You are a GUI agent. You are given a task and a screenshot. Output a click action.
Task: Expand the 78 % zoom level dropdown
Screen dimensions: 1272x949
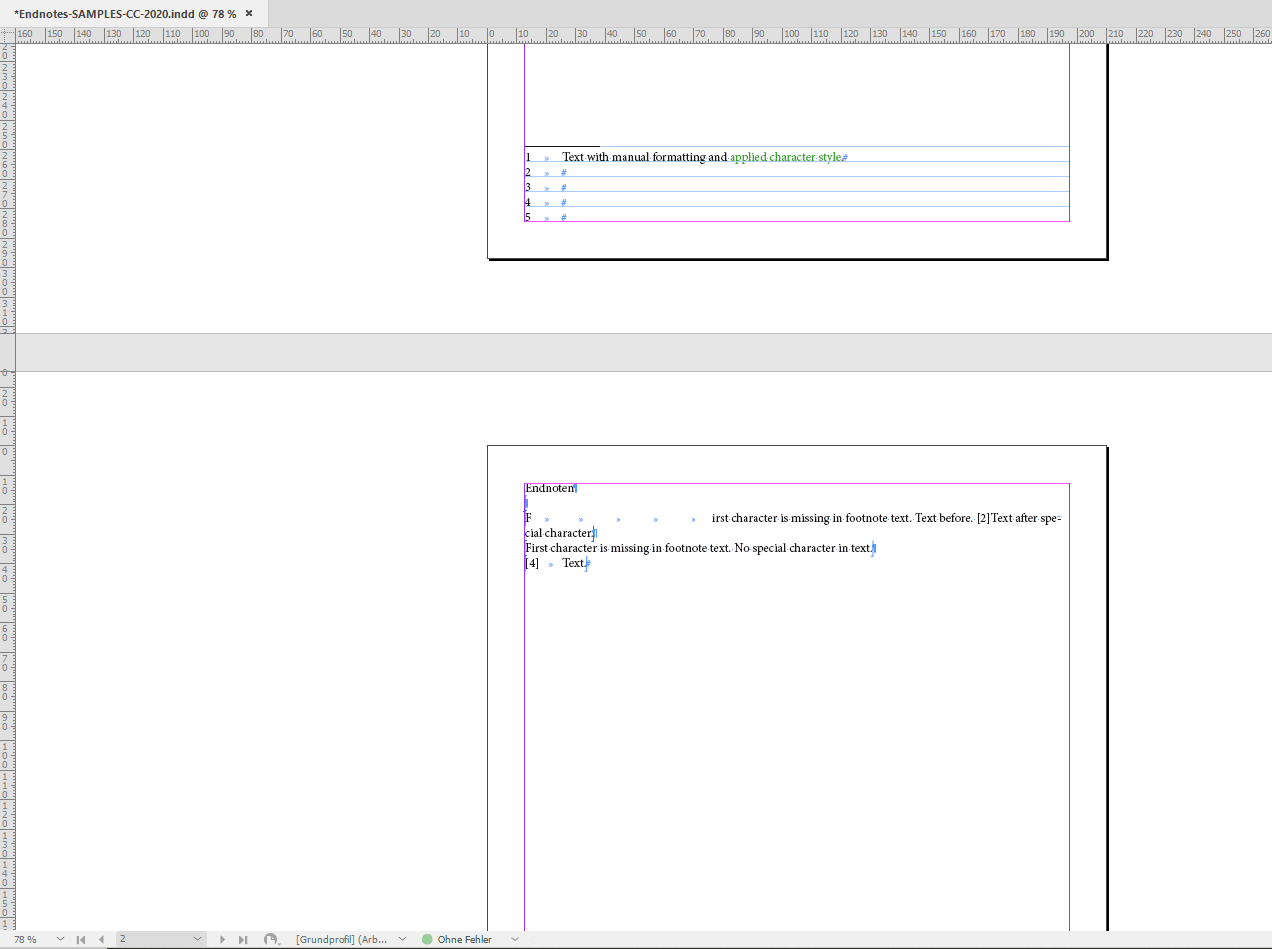[x=60, y=940]
